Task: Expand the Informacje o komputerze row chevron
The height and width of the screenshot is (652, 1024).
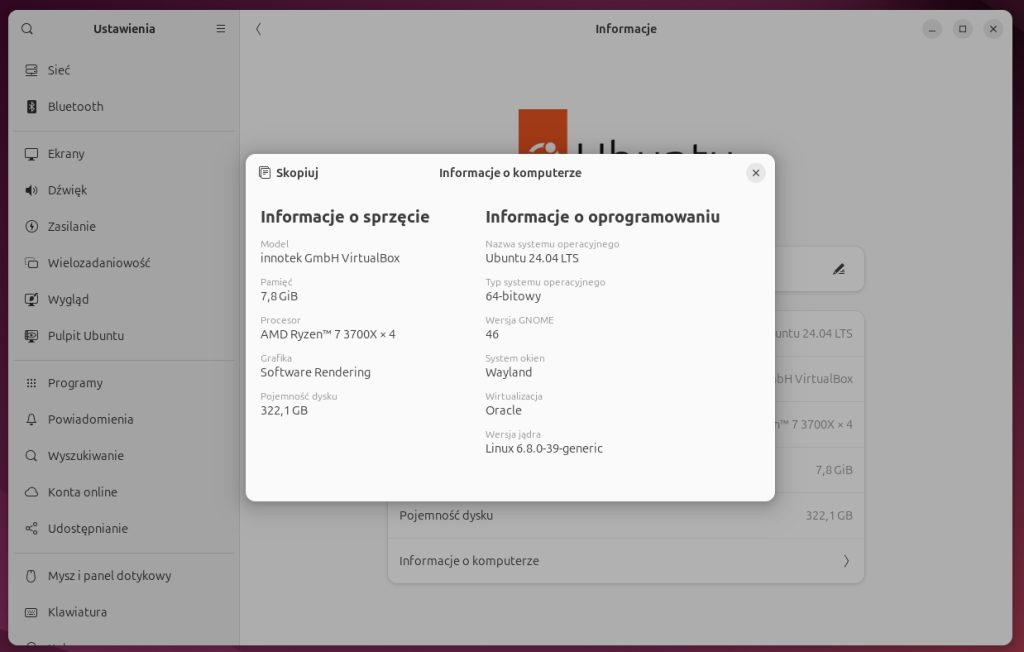Action: pyautogui.click(x=846, y=561)
